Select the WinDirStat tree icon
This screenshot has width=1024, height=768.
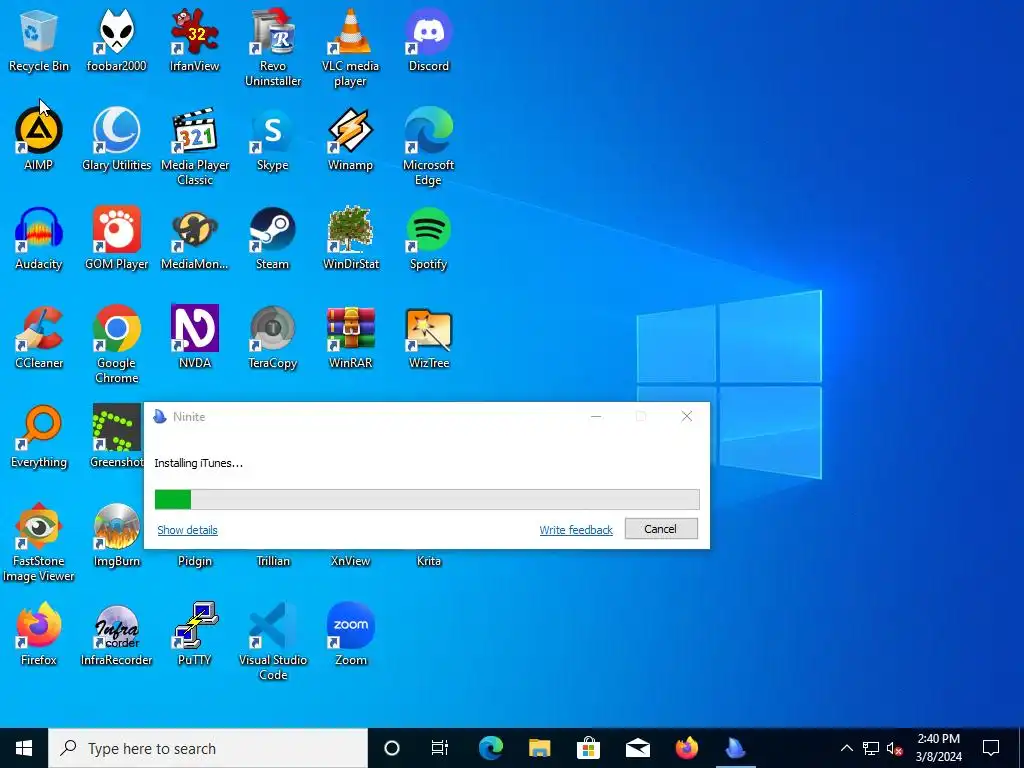tap(351, 238)
